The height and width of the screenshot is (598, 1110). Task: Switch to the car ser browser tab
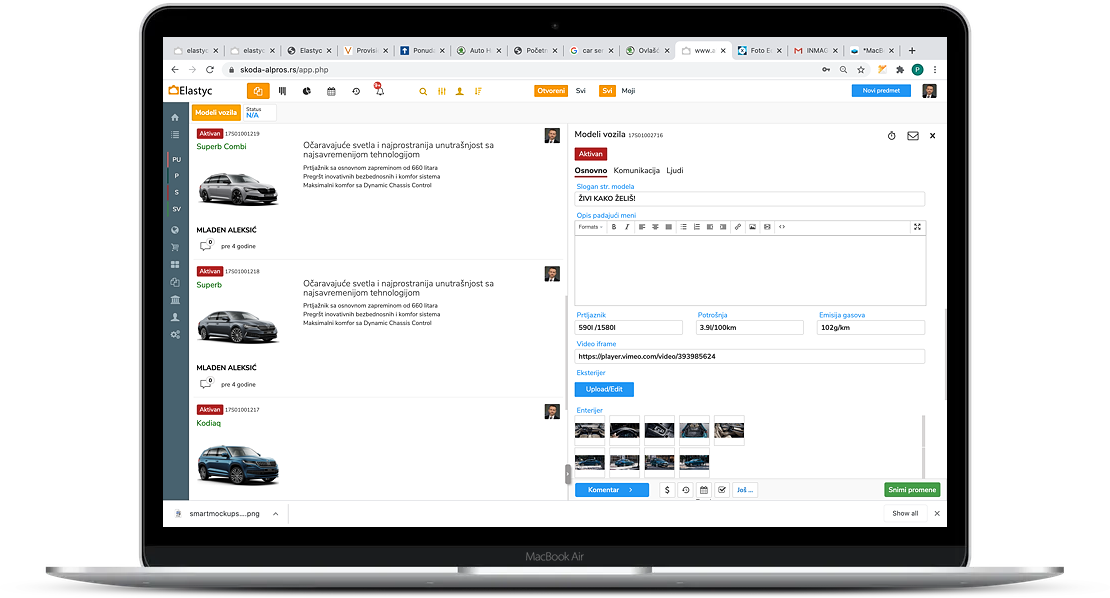click(592, 50)
